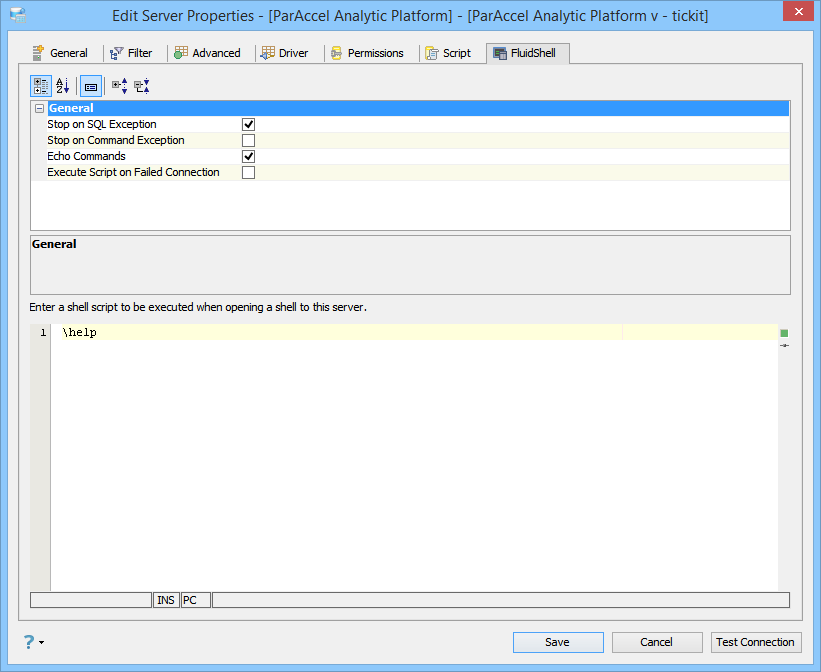Click the Test Connection button
This screenshot has height=672, width=821.
pyautogui.click(x=756, y=642)
